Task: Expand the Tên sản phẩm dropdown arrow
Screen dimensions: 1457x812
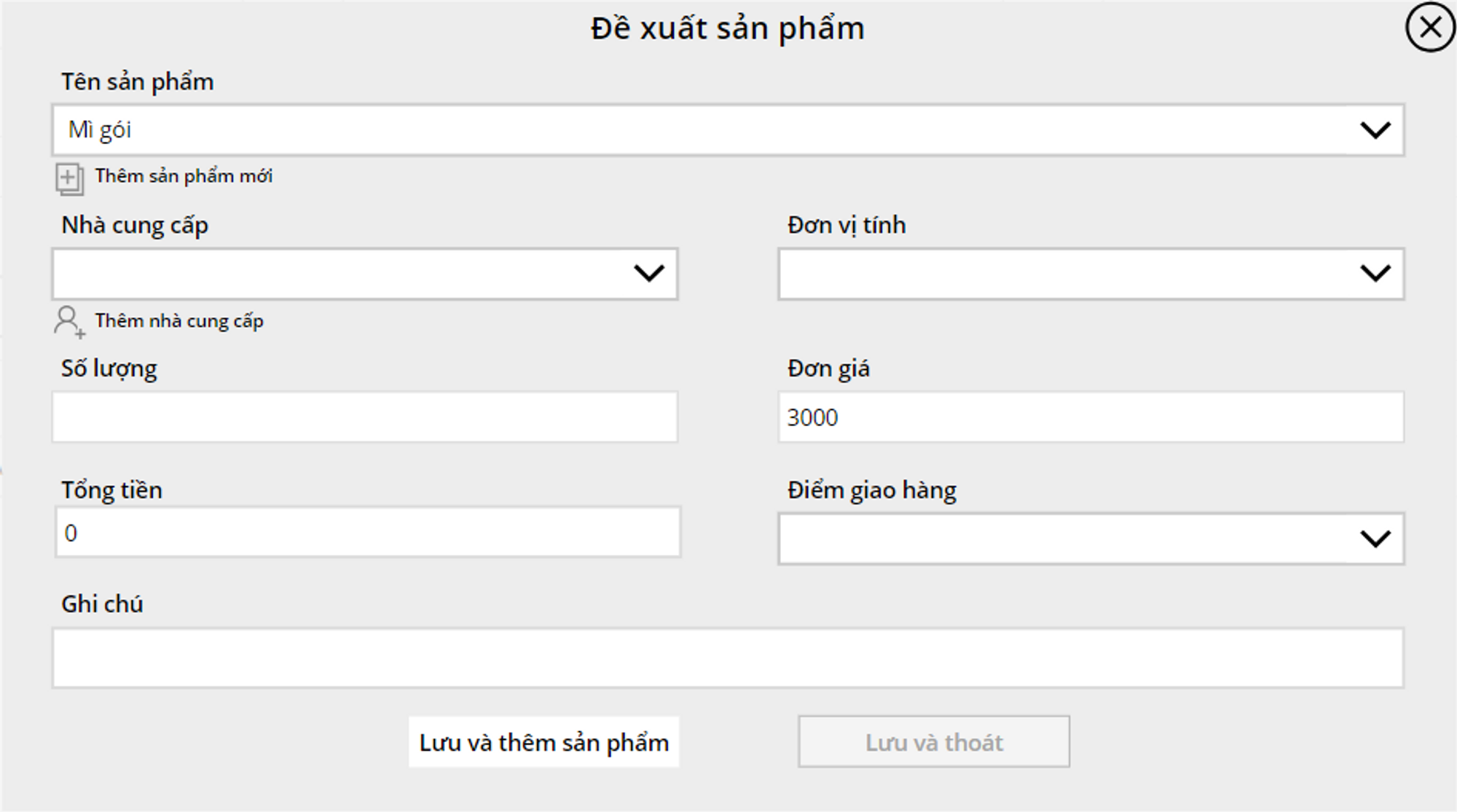Action: click(1375, 130)
